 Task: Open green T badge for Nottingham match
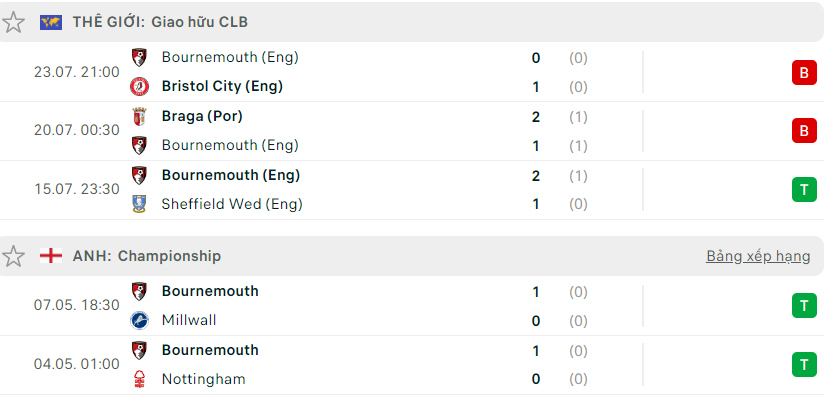804,365
